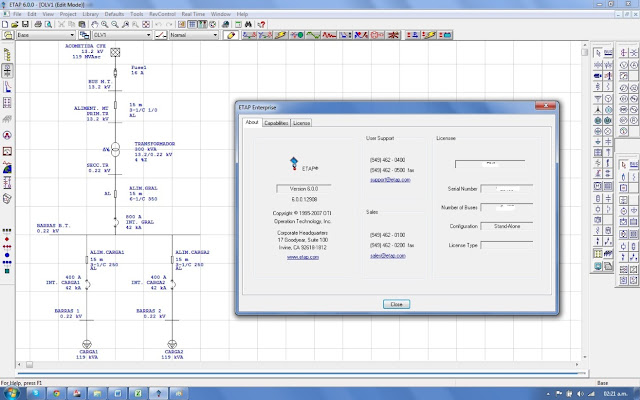640x400 pixels.
Task: Select the TRANSFORMADOR symbol on the diagram
Action: 116,149
